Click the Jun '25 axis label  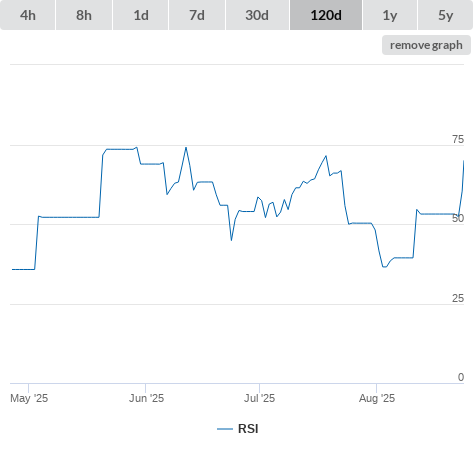pos(146,398)
